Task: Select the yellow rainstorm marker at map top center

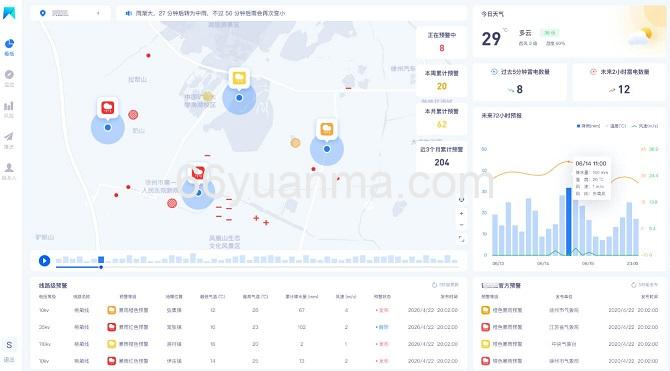Action: pos(239,78)
